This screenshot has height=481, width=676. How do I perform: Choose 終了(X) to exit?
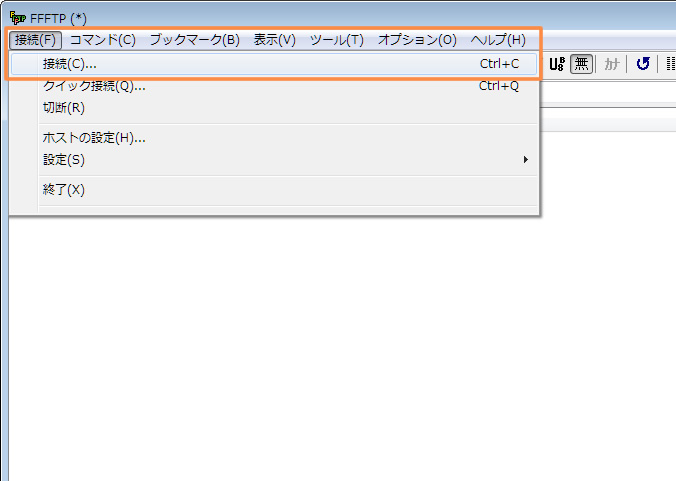point(274,190)
